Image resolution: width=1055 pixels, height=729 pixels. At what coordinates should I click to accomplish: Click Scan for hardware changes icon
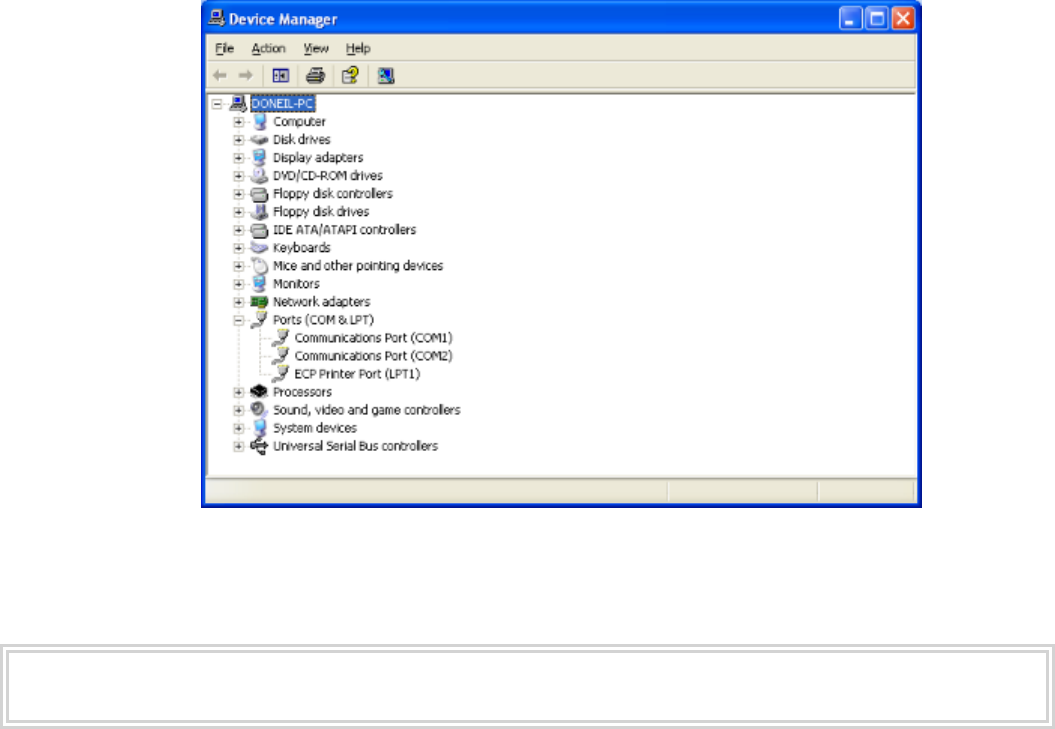click(x=386, y=75)
